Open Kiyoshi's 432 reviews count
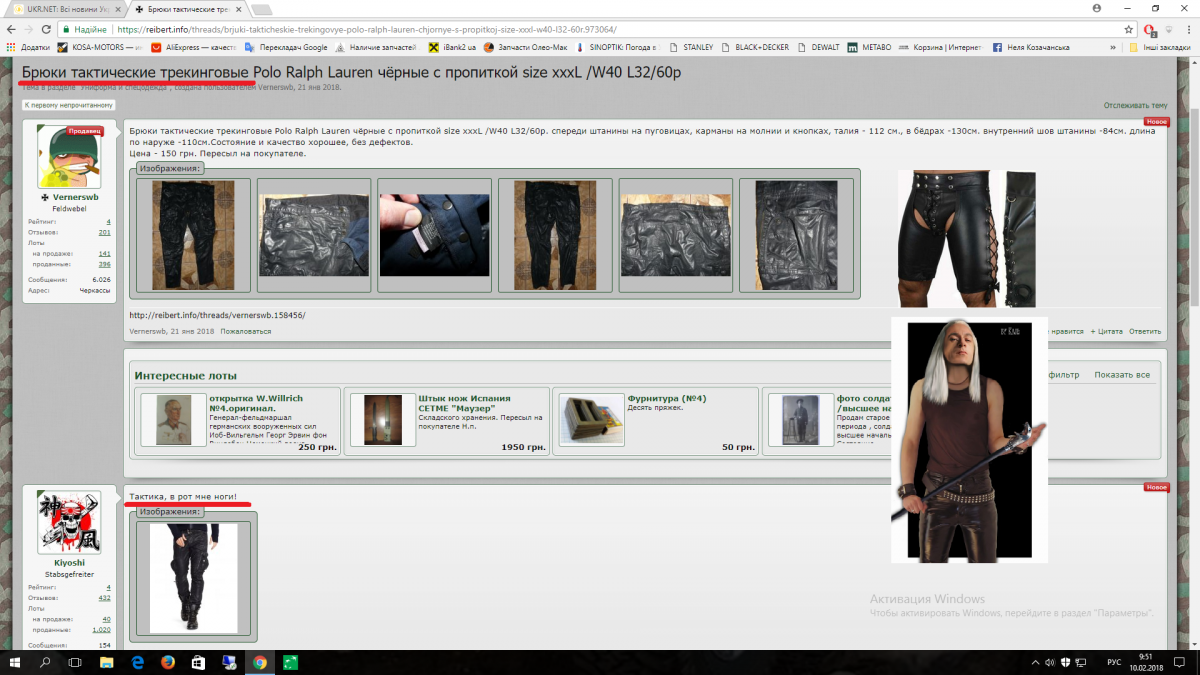Image resolution: width=1200 pixels, height=675 pixels. 104,597
